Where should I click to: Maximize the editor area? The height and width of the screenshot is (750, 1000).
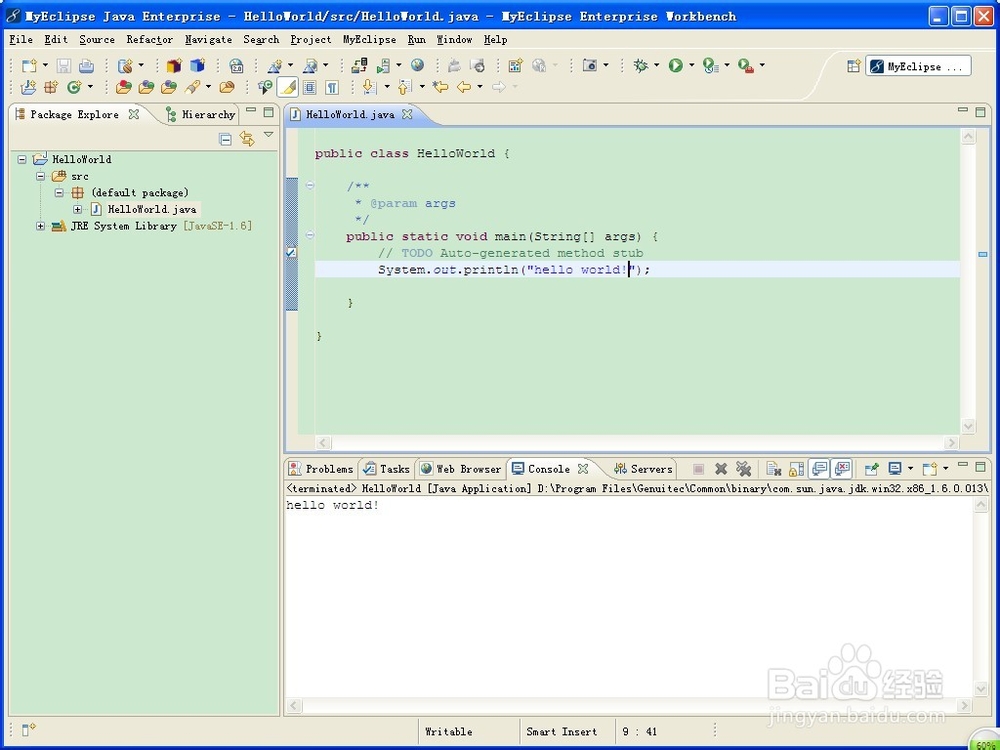click(980, 112)
